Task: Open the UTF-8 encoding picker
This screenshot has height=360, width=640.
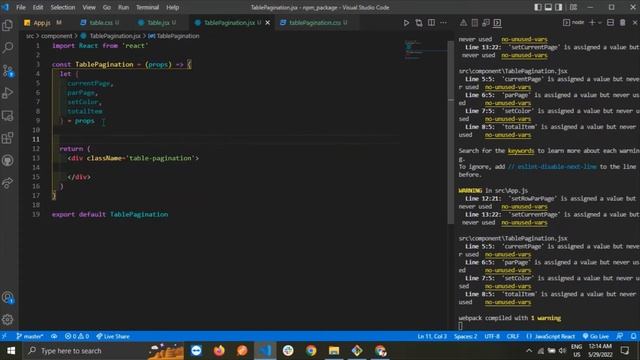Action: click(492, 336)
